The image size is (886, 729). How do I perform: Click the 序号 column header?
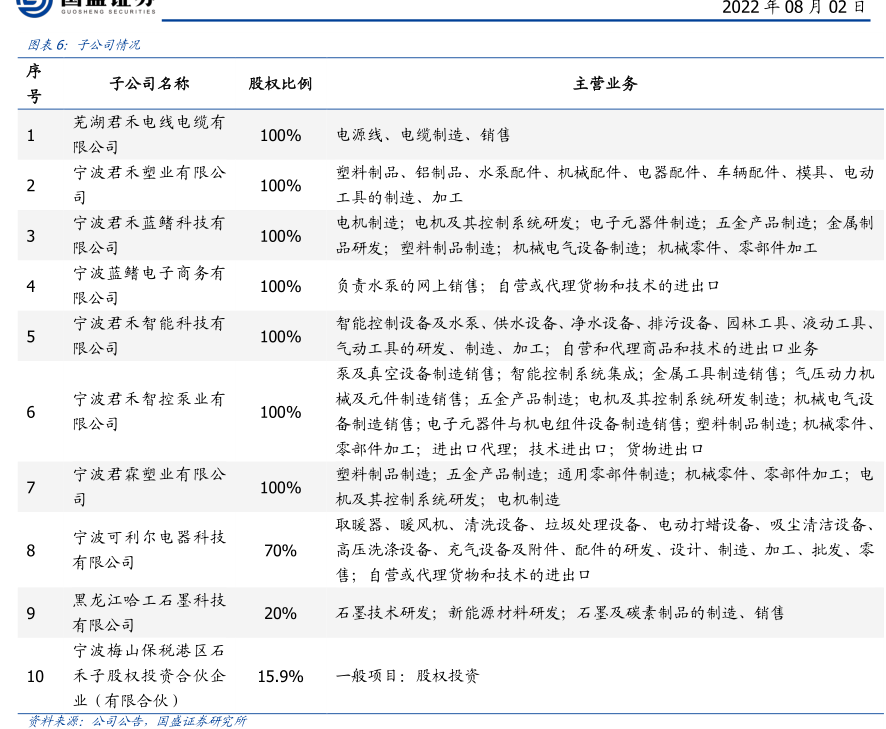coord(34,84)
